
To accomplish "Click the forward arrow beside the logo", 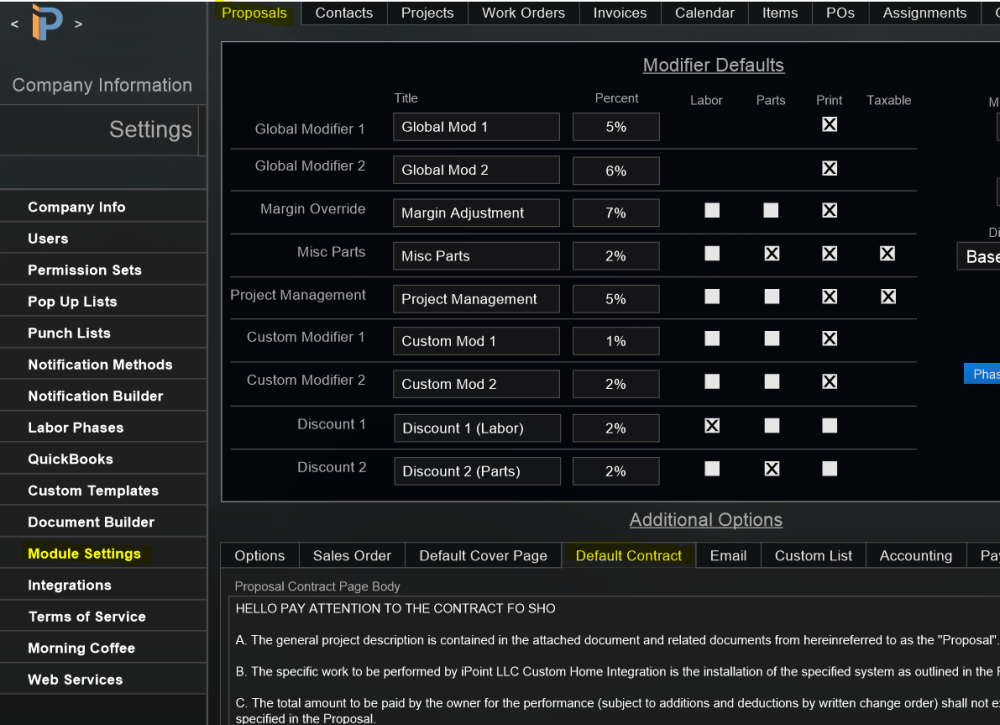I will coord(79,23).
